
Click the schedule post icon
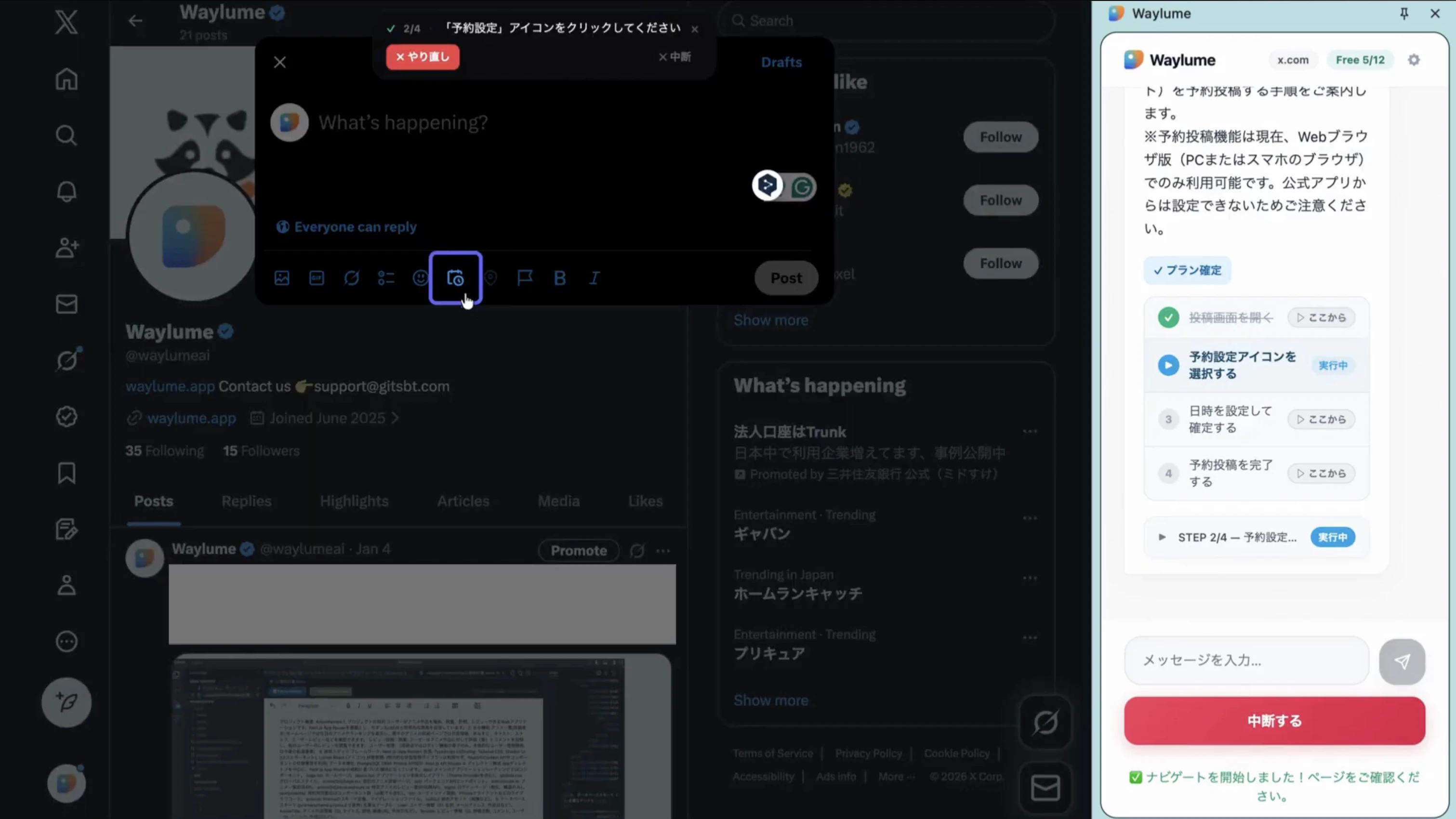click(456, 278)
